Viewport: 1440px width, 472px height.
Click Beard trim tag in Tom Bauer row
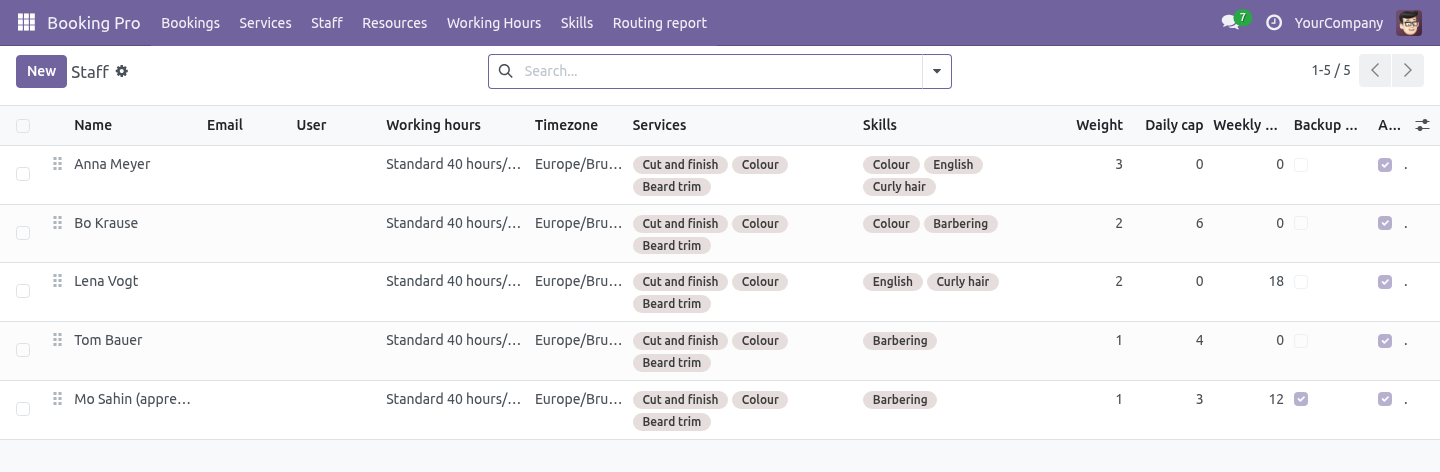[x=672, y=363]
